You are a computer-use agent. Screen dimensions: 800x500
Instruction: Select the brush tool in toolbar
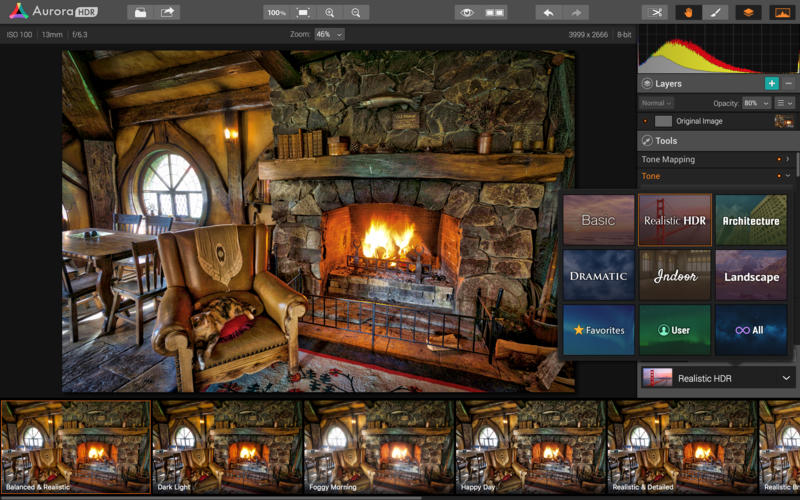point(714,12)
